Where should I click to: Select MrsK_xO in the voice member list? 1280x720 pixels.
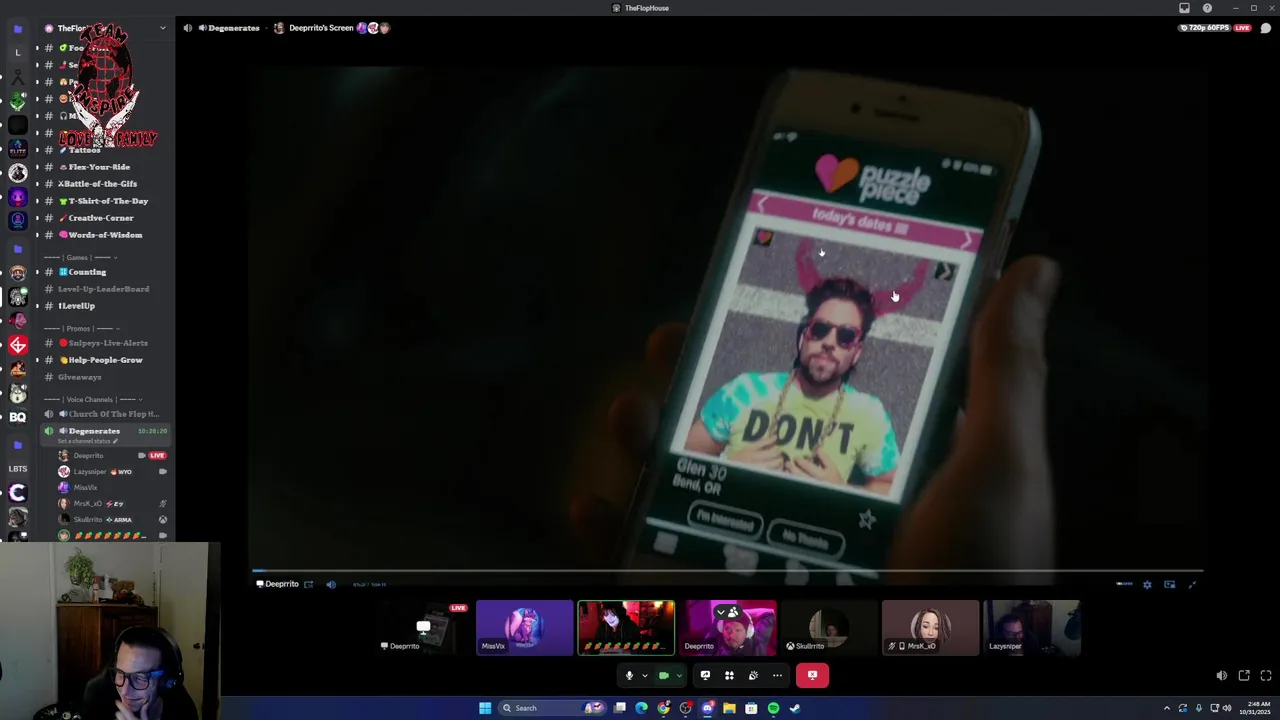point(112,504)
